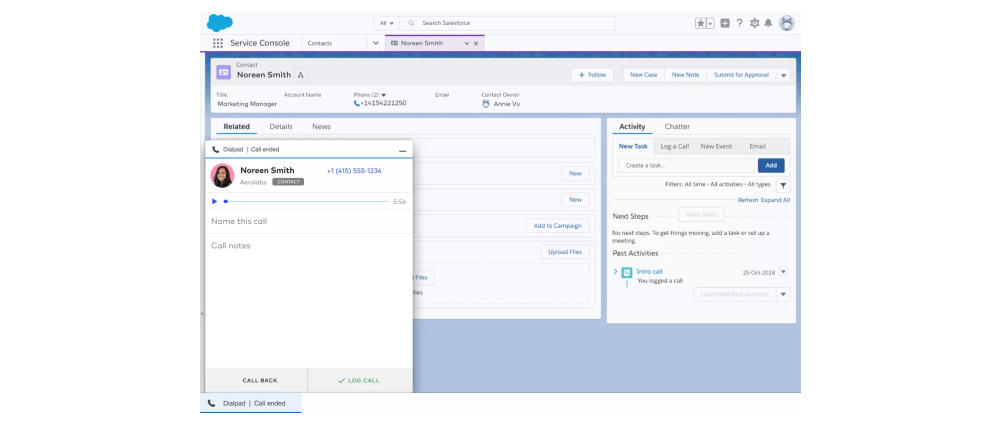Click Noreen Smith's photo in Dialpad

[222, 176]
